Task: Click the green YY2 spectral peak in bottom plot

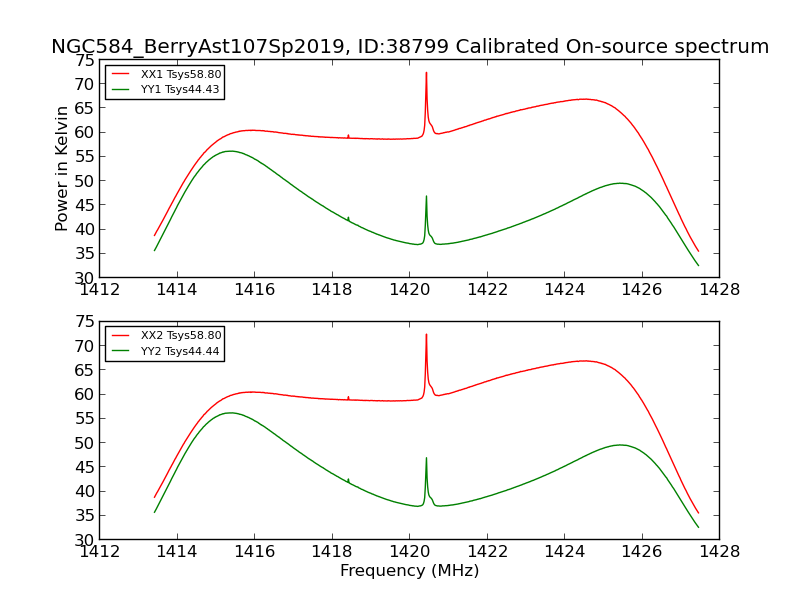Action: (x=427, y=459)
